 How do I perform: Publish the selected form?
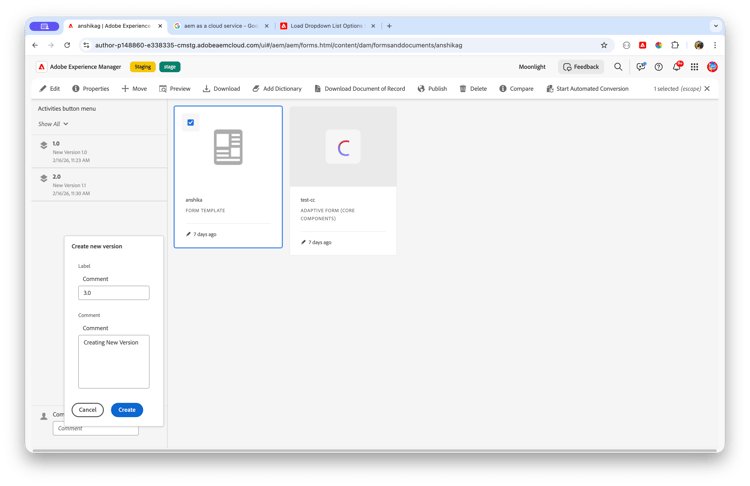pyautogui.click(x=432, y=88)
